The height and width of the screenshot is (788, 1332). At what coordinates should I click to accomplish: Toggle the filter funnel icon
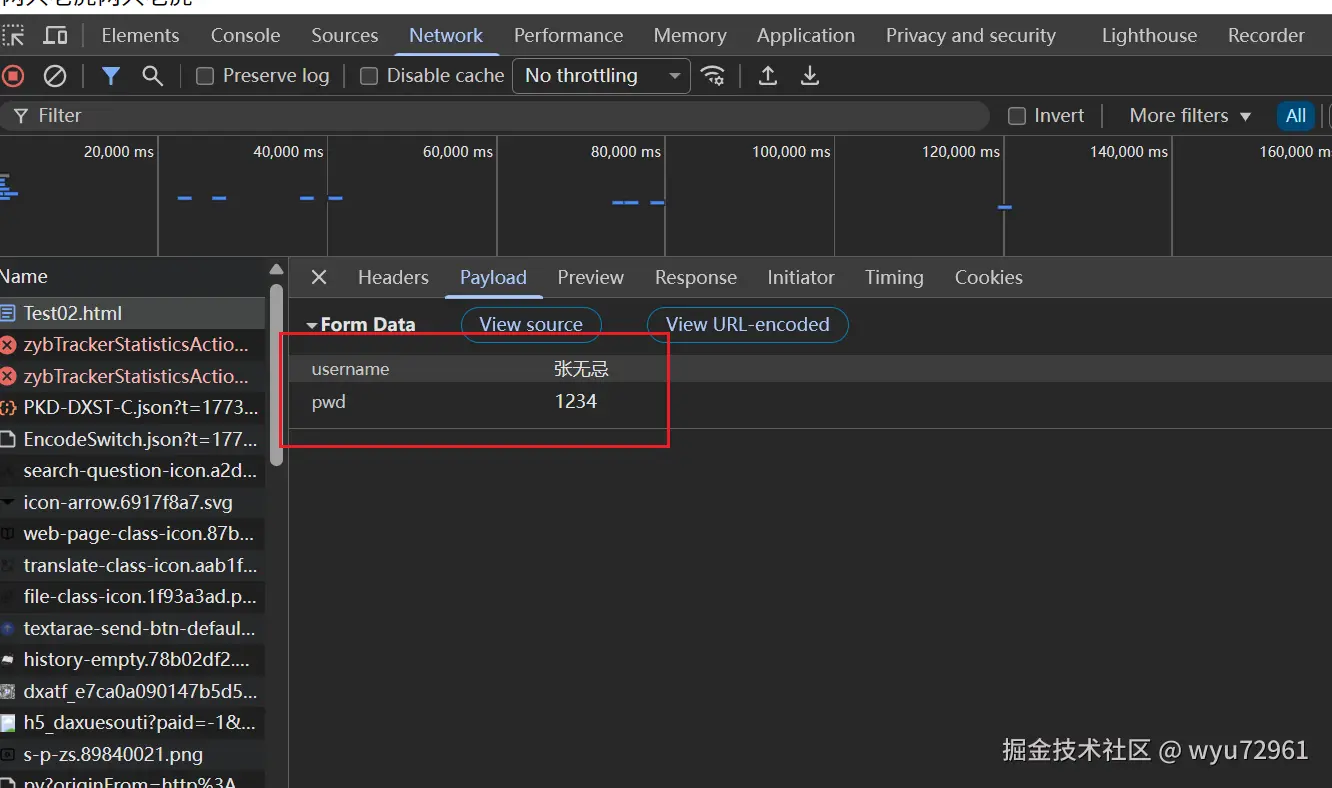[x=111, y=76]
